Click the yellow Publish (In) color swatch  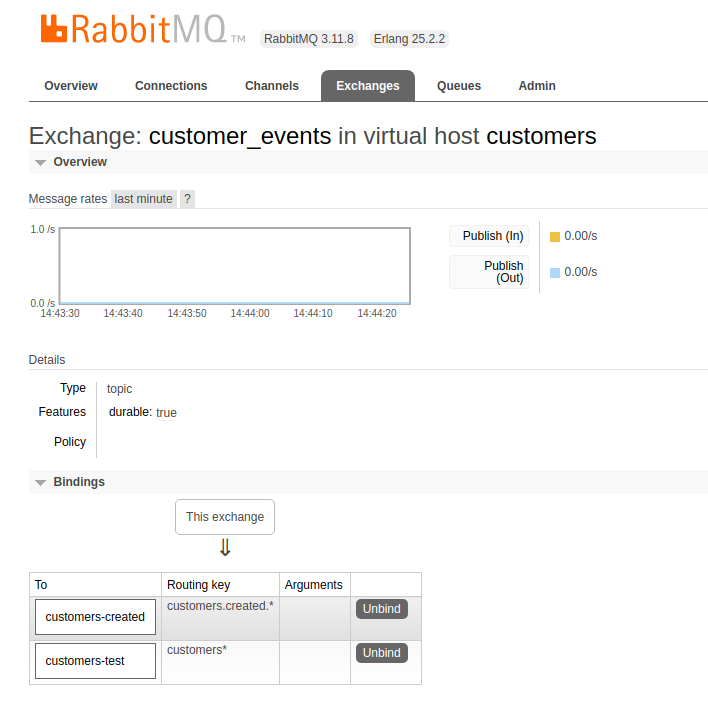[x=555, y=237]
